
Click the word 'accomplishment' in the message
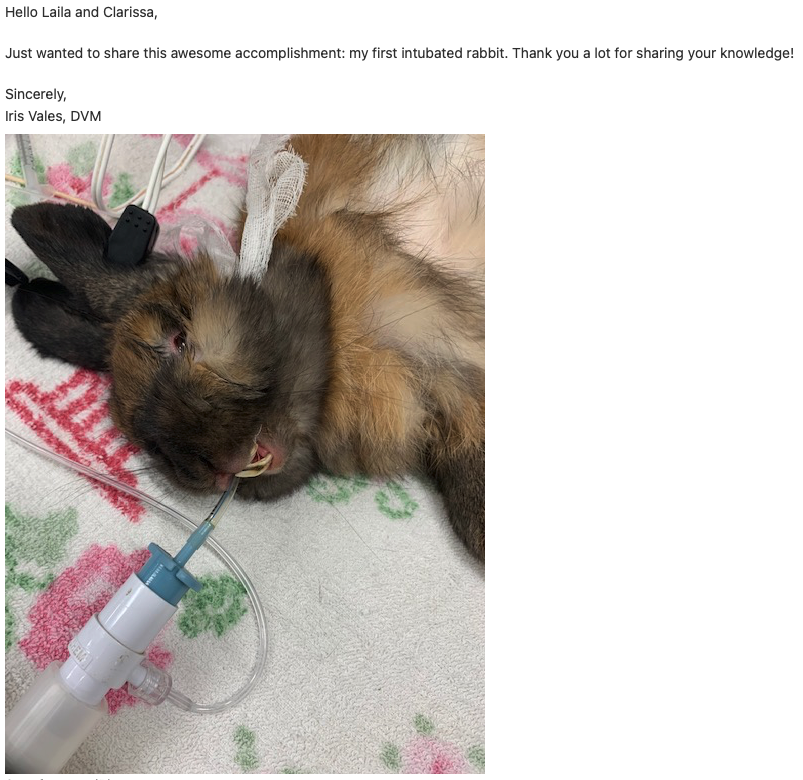pos(290,53)
